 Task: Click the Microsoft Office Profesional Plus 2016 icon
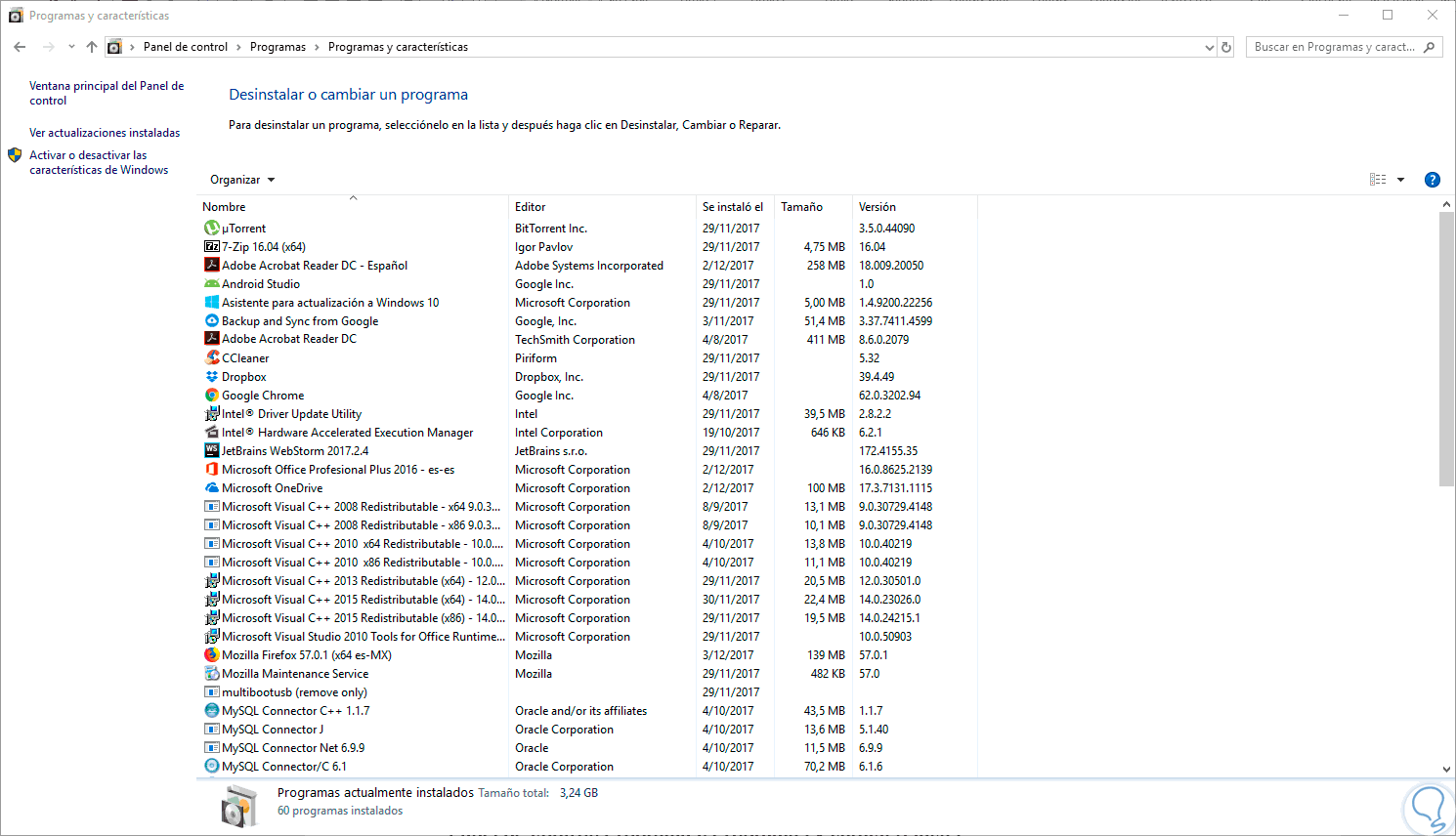[x=211, y=470]
